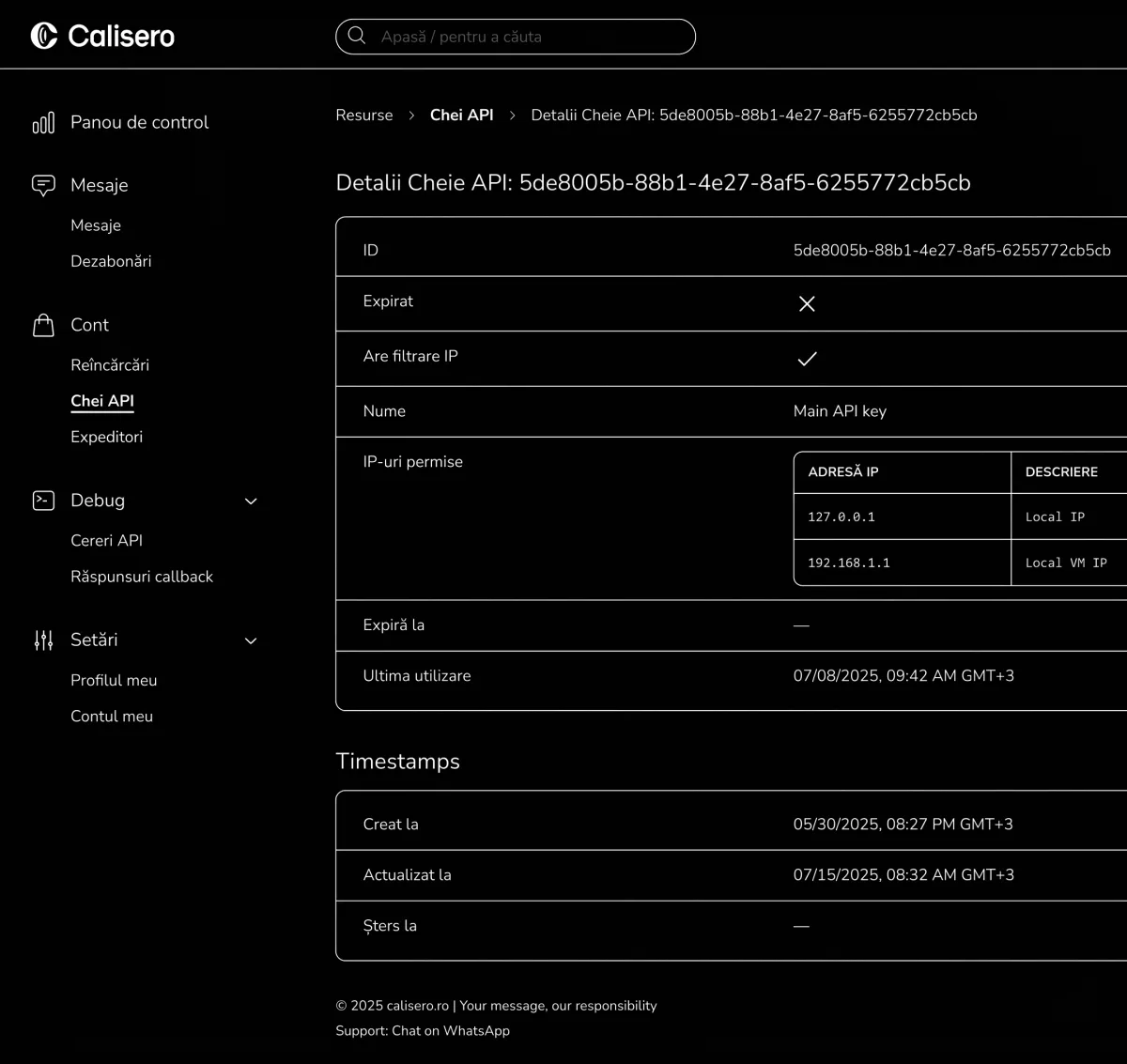
Task: Click the Panou de control chart icon
Action: [43, 123]
